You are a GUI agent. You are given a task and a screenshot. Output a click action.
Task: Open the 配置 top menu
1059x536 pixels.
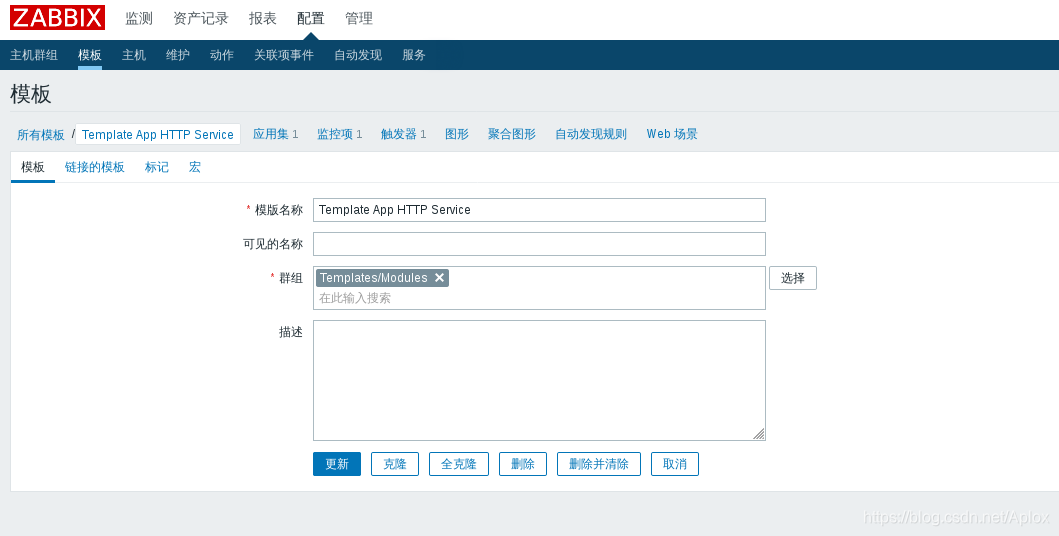tap(311, 18)
